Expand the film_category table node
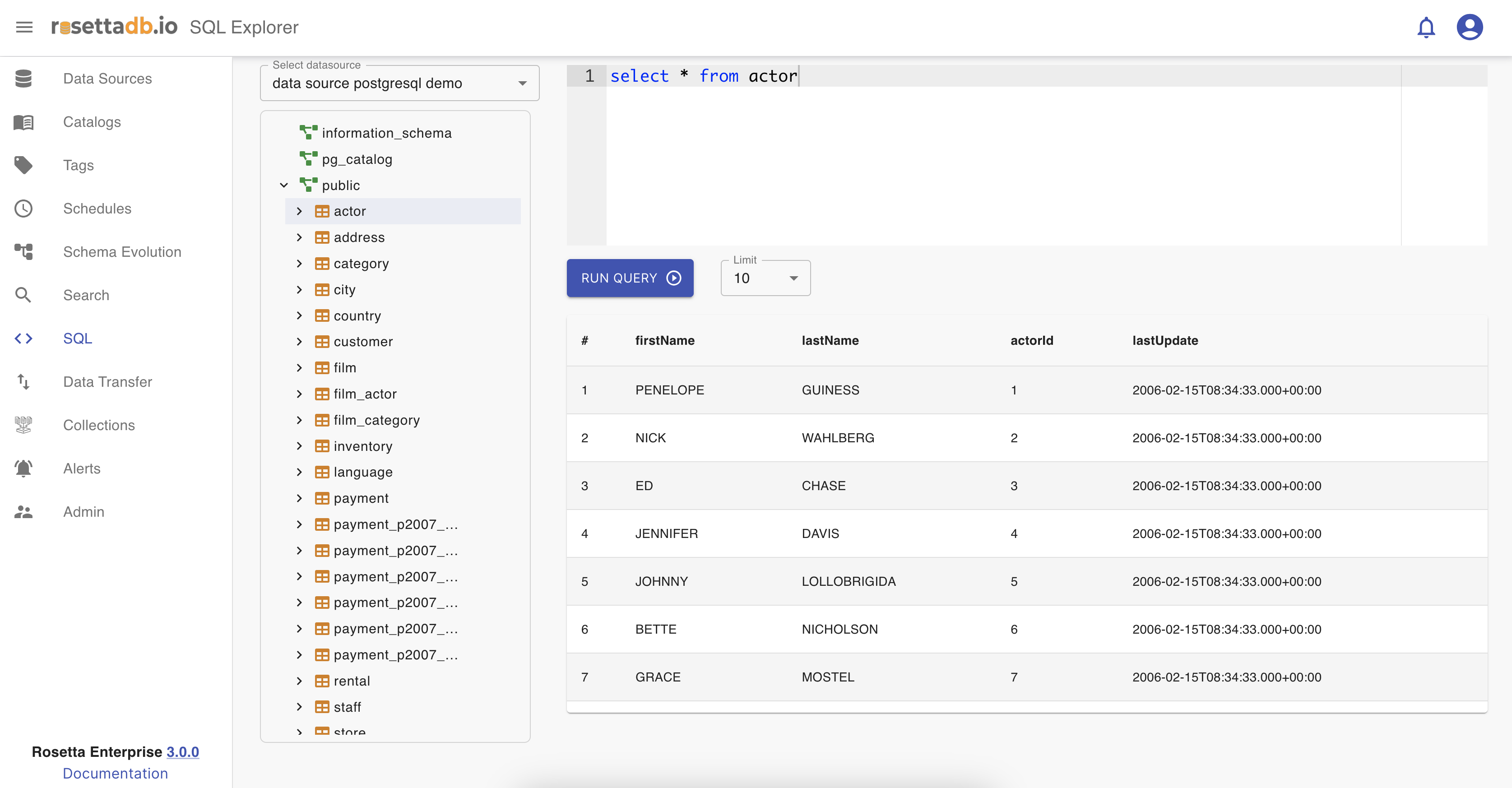The width and height of the screenshot is (1512, 788). [299, 420]
